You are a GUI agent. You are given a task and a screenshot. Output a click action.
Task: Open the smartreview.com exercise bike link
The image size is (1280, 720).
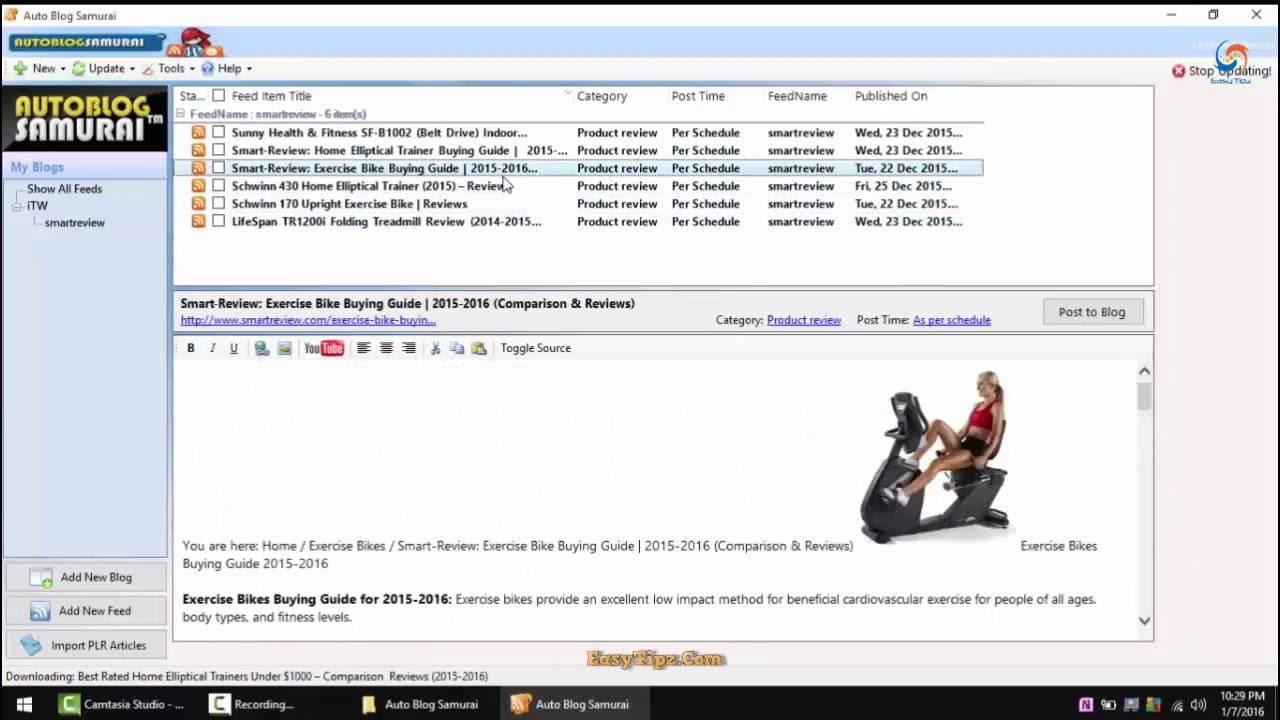coord(308,320)
